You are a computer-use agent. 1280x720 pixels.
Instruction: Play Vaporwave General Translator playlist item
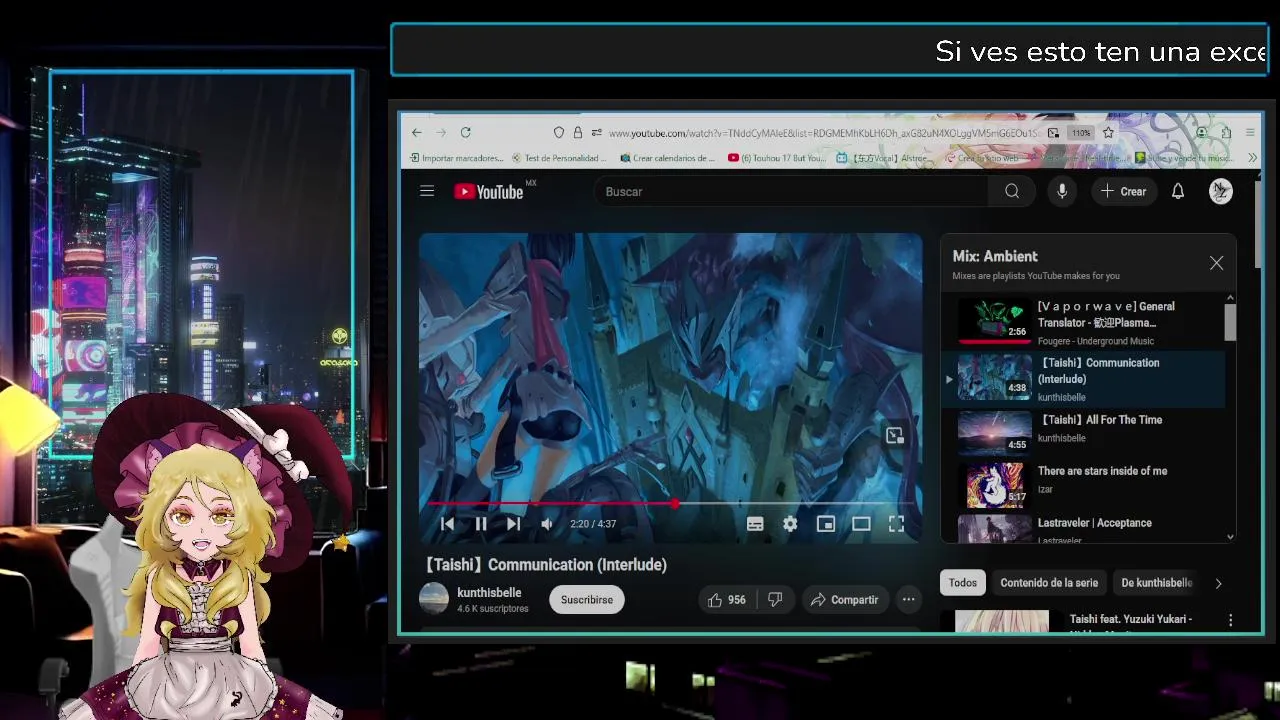pyautogui.click(x=1084, y=323)
